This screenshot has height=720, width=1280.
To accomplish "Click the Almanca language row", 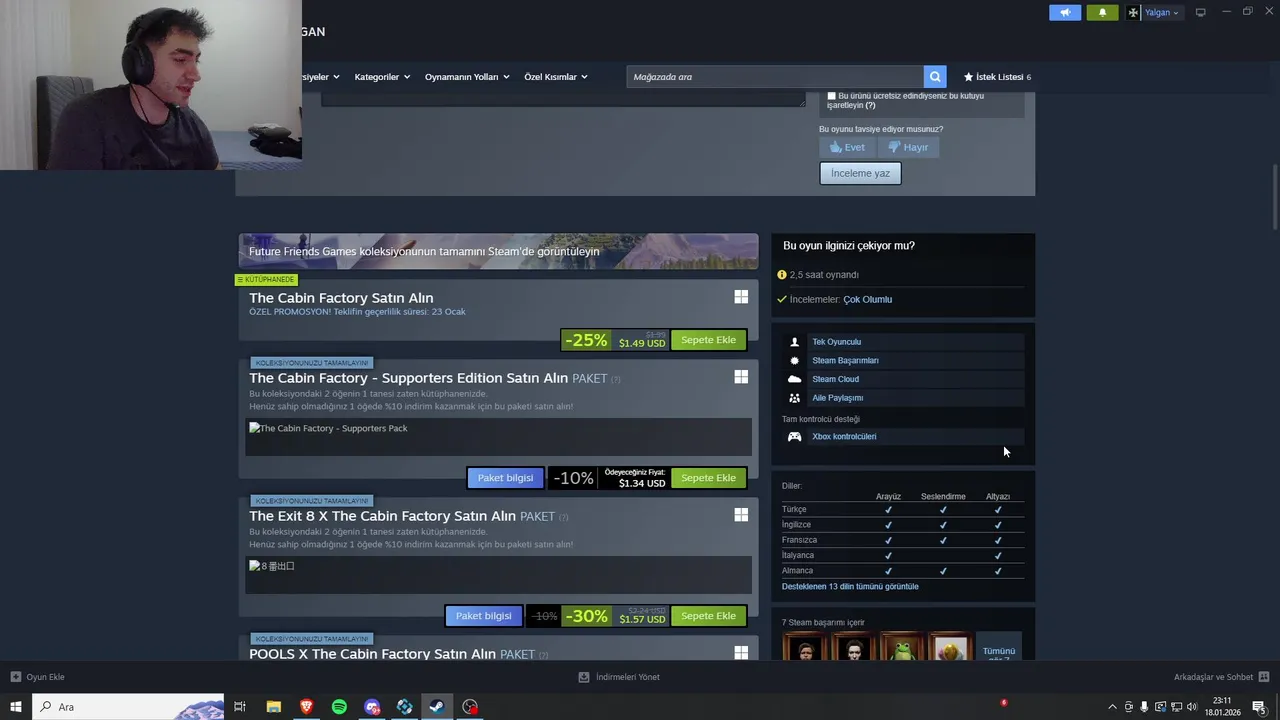I will click(902, 570).
